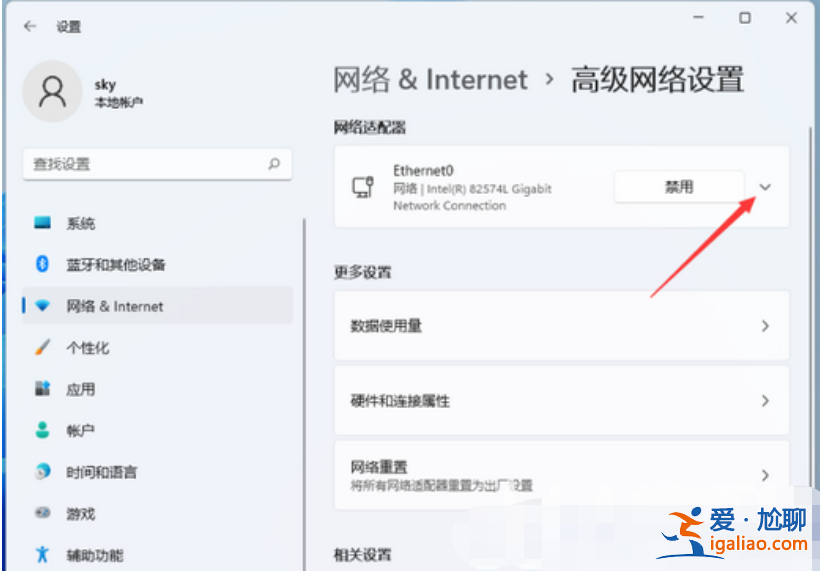This screenshot has width=820, height=571.
Task: Click the 禁用 button for Ethernet0
Action: [x=679, y=187]
